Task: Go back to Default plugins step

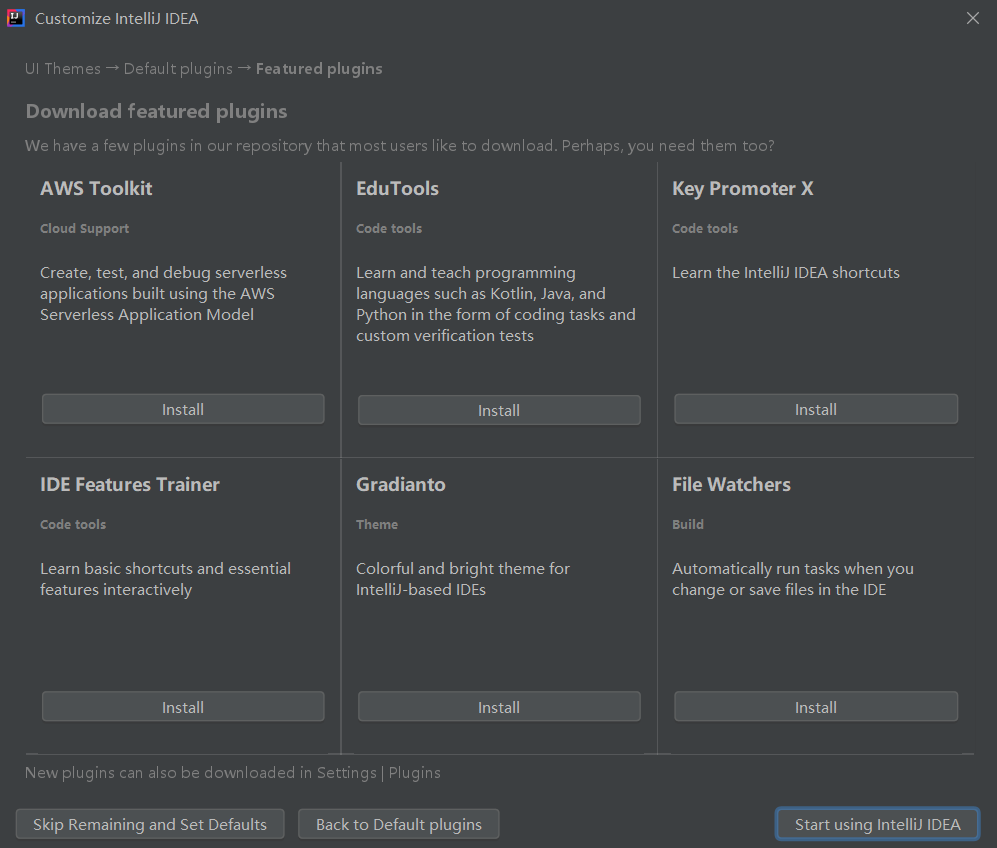Action: (x=399, y=824)
